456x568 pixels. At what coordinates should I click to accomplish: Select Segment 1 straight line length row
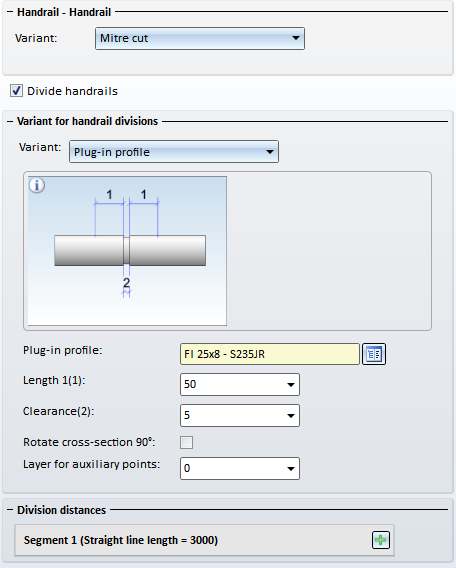[x=204, y=540]
